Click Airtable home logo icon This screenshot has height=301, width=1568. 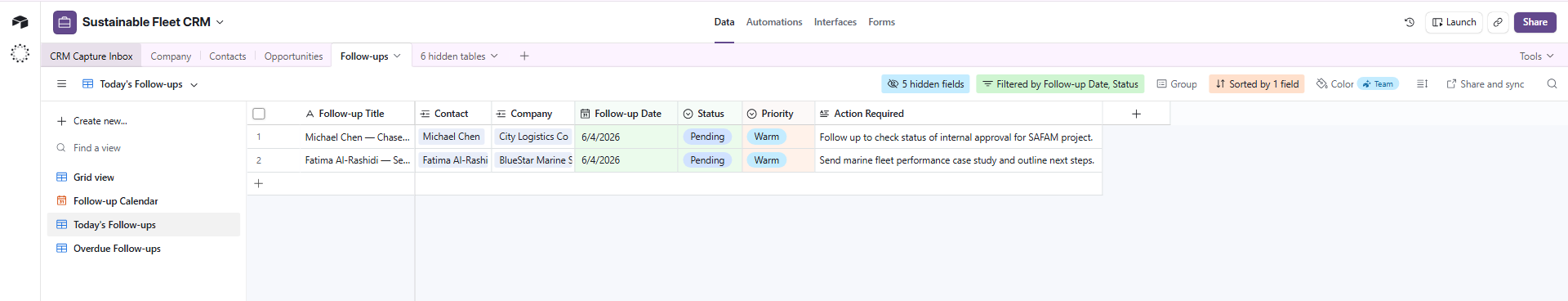click(20, 22)
